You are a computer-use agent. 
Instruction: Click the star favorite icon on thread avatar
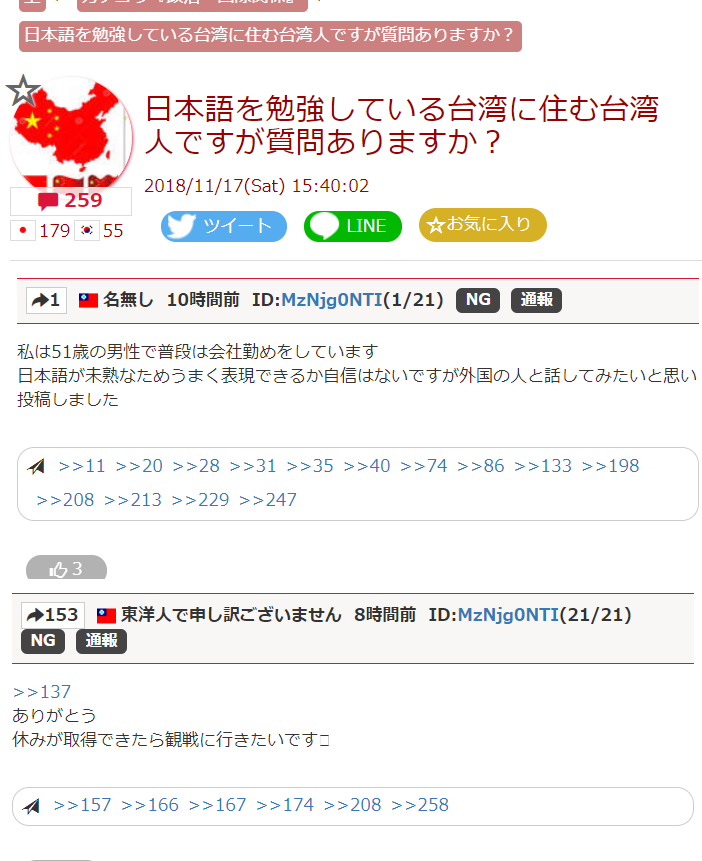[x=23, y=91]
